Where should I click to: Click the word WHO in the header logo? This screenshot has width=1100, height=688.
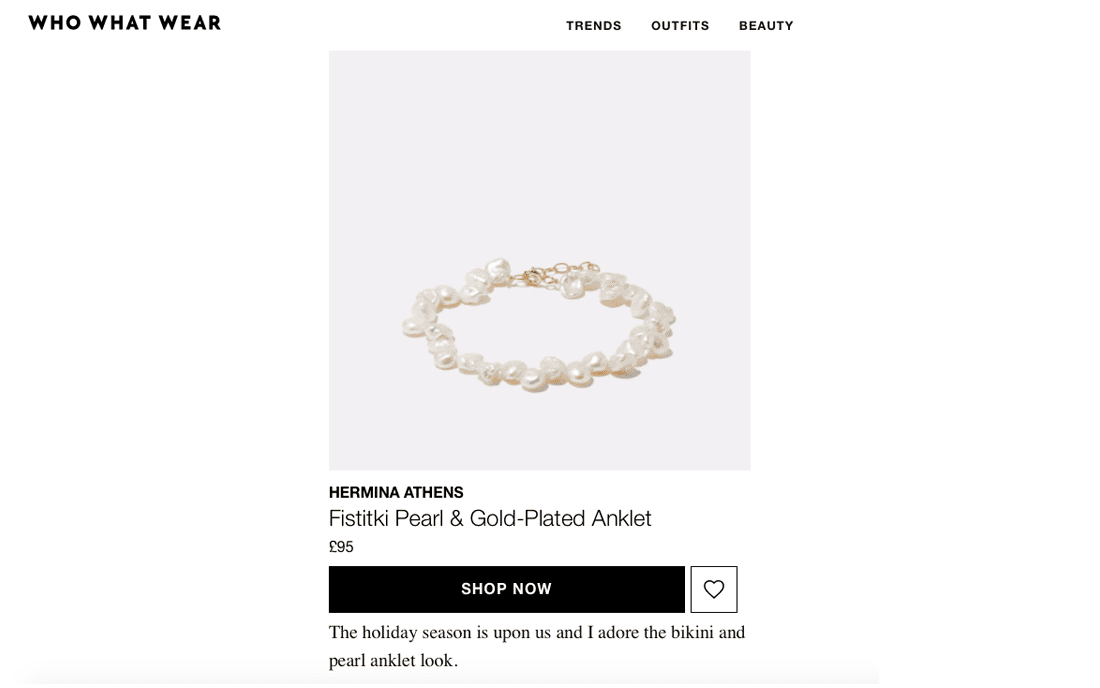click(x=54, y=23)
